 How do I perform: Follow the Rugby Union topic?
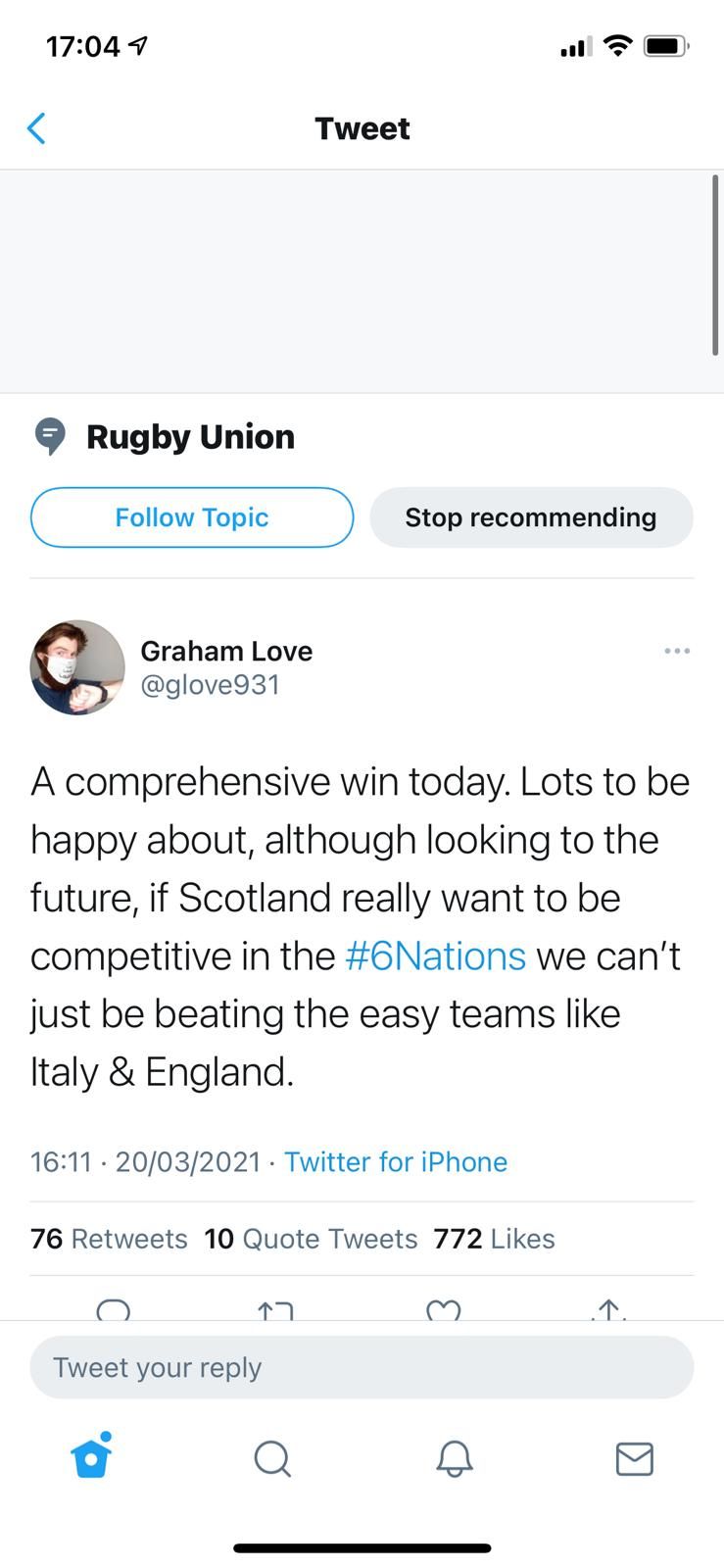192,517
